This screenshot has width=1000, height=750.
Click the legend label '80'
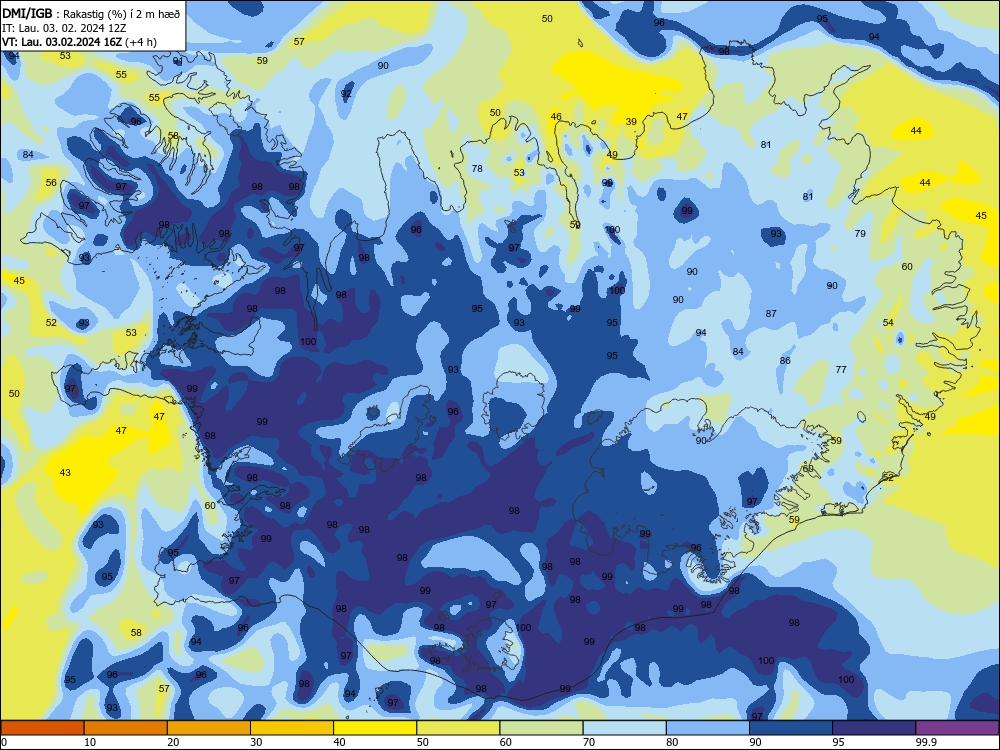coord(672,742)
